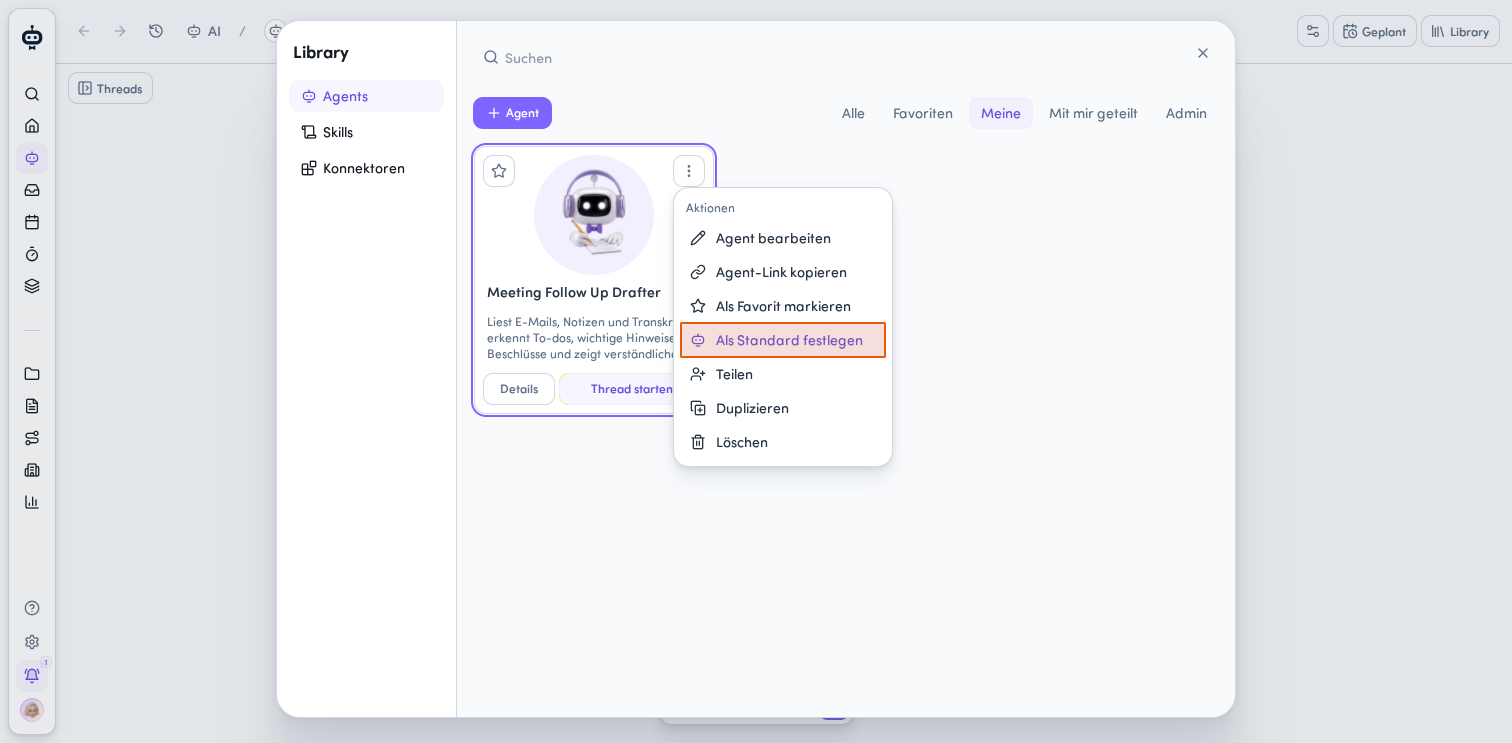Click the Geplant button top right
This screenshot has width=1512, height=743.
coord(1375,31)
